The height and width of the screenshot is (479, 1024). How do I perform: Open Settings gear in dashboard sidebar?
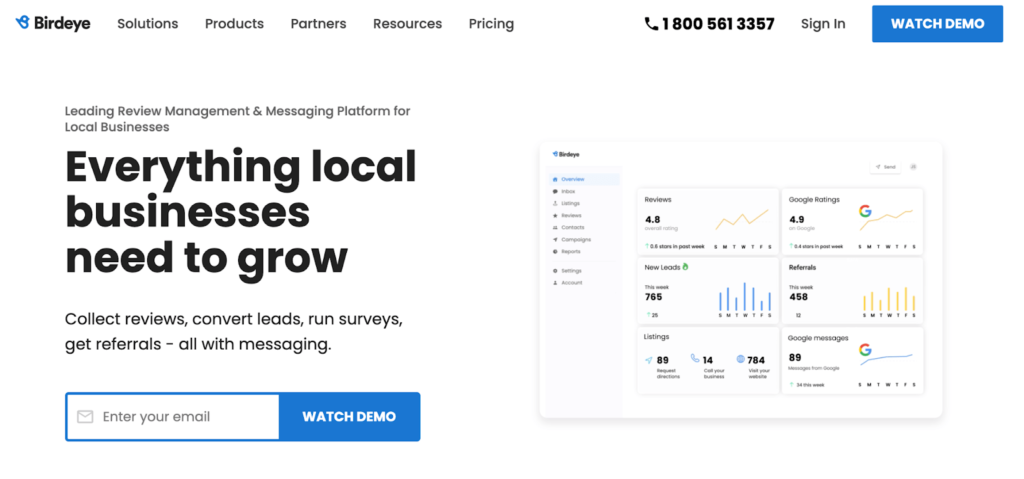tap(555, 271)
